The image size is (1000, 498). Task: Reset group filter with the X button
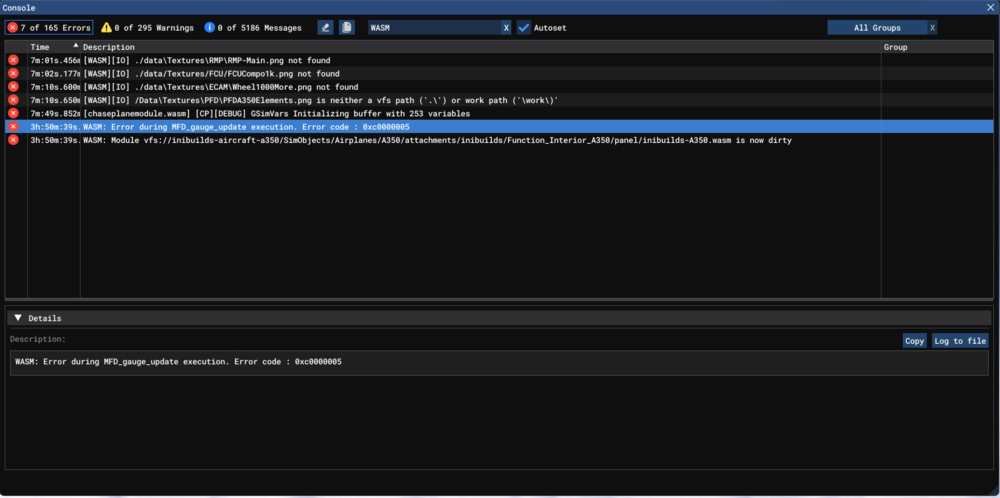[932, 28]
